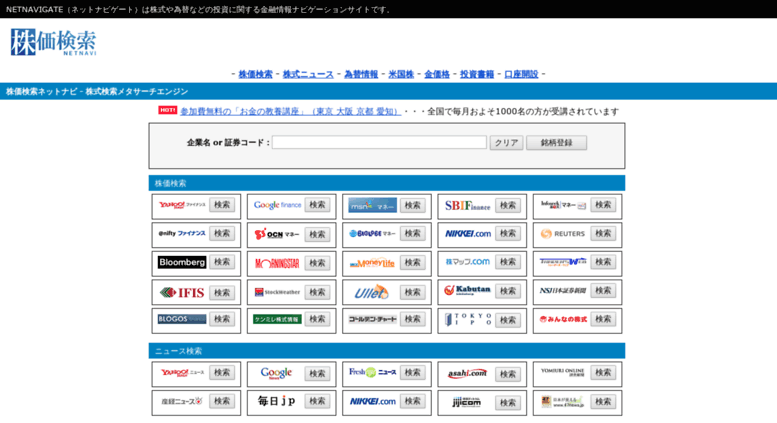Click the MSN マネー logo
Screen dimensions: 777x423
(x=372, y=206)
